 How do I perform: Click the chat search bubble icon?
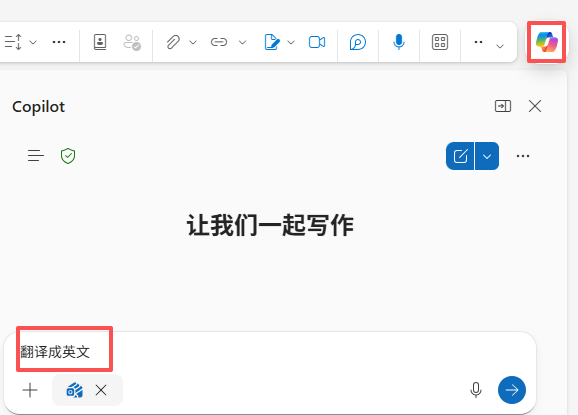tap(358, 42)
